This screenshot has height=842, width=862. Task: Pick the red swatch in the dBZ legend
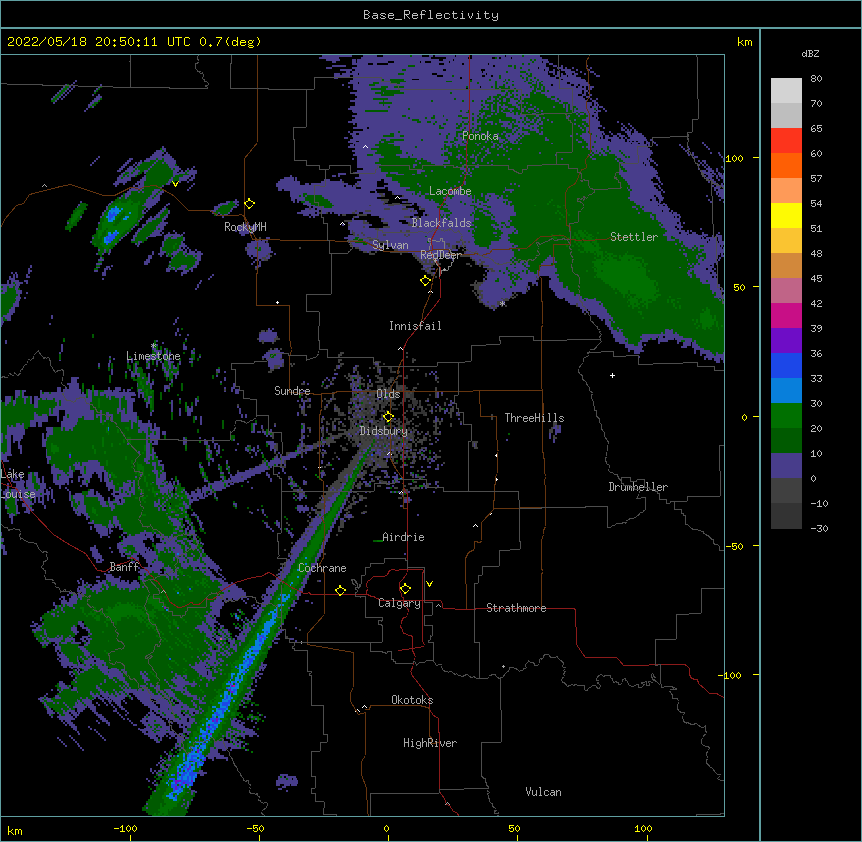click(786, 141)
